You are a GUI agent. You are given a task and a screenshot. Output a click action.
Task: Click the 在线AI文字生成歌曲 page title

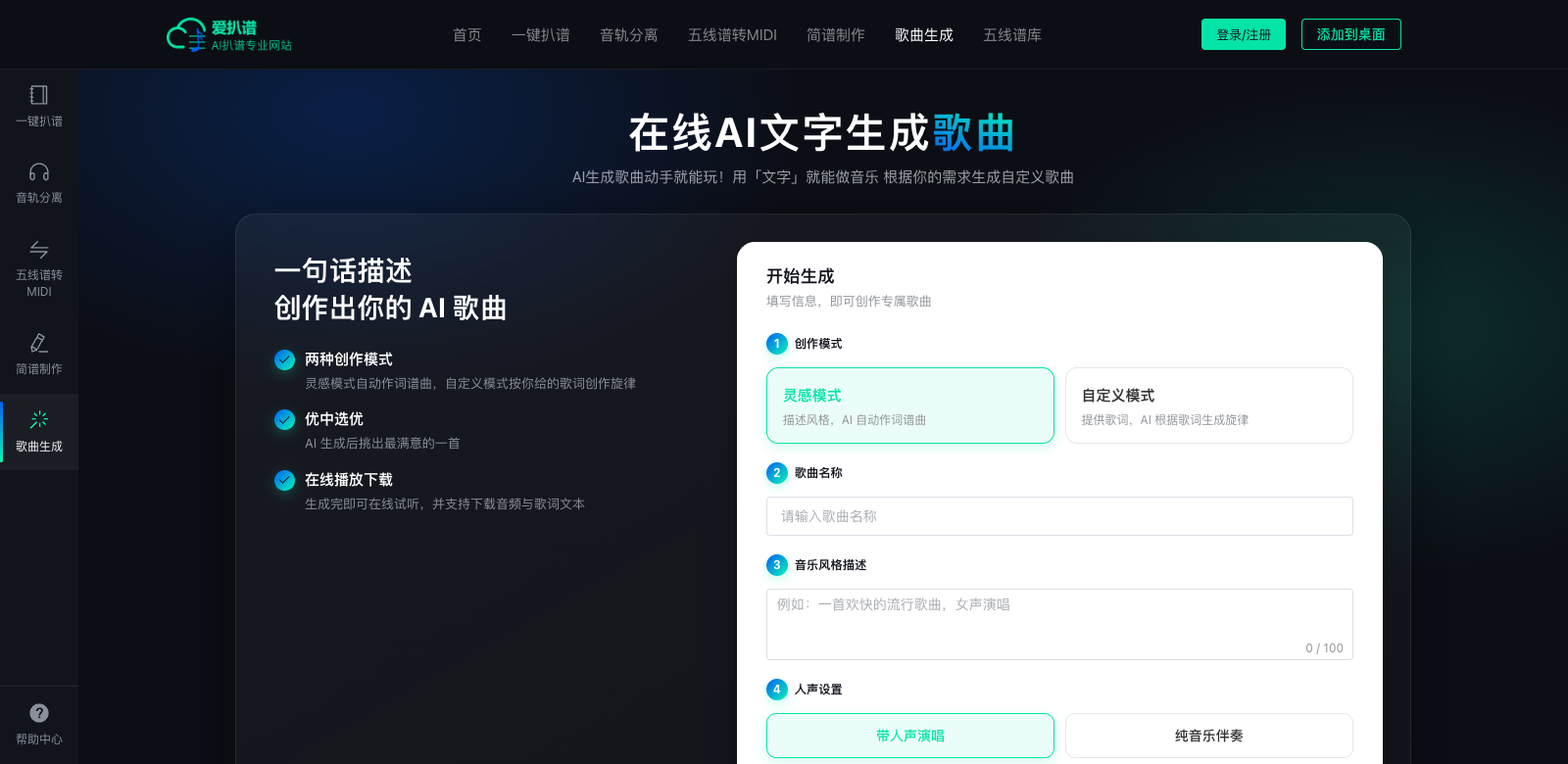click(822, 133)
